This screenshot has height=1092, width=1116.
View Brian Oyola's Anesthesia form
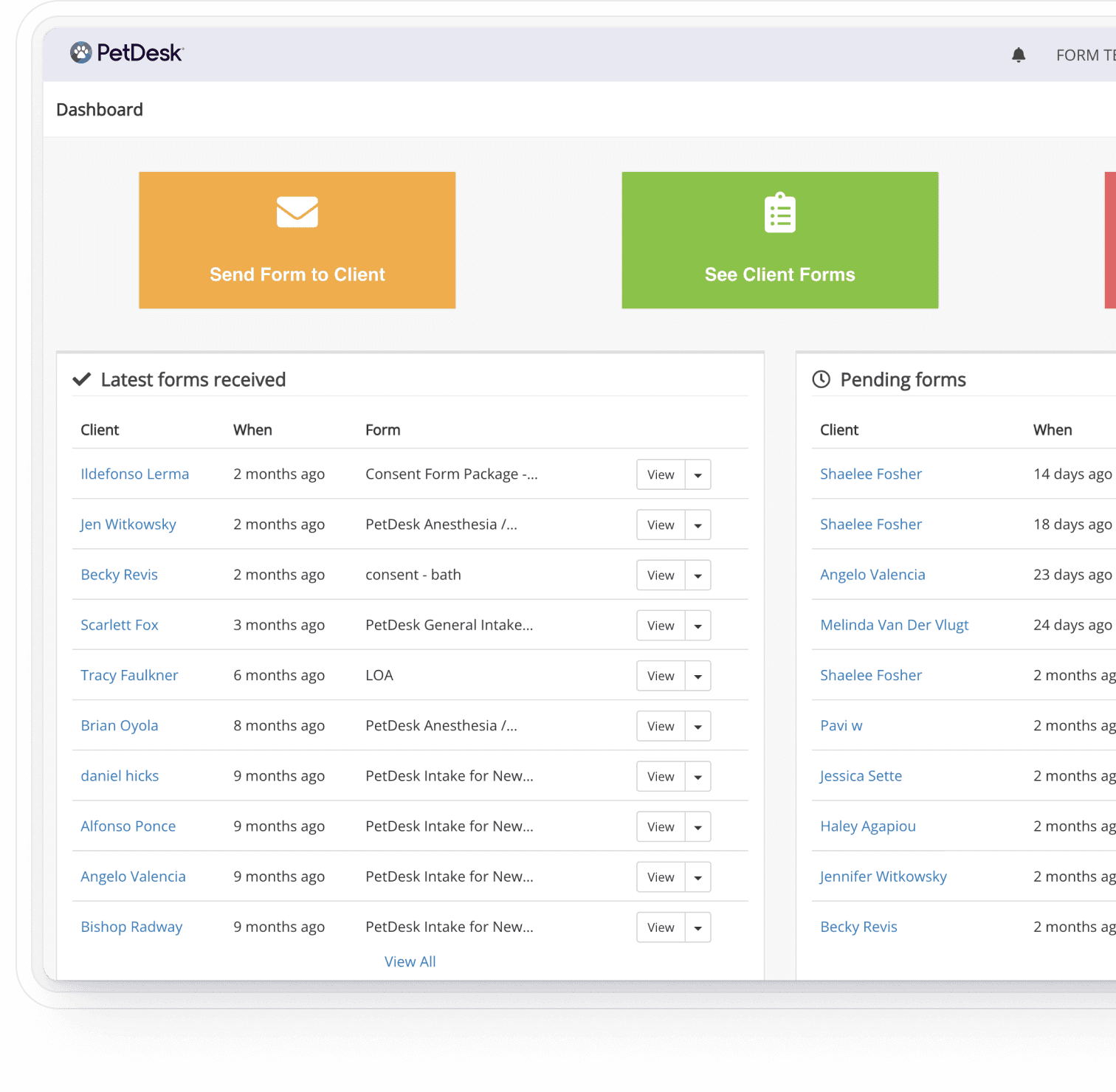pos(661,726)
